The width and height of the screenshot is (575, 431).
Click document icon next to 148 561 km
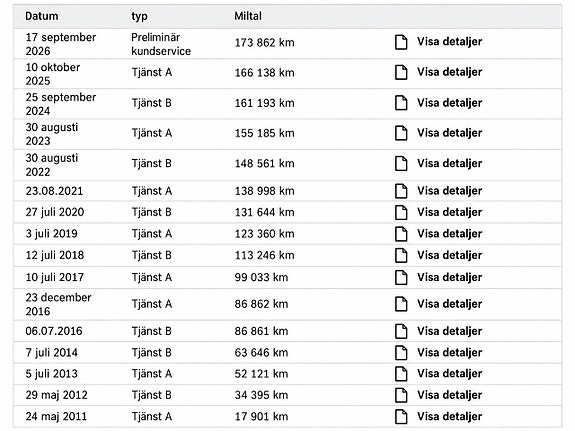click(401, 163)
